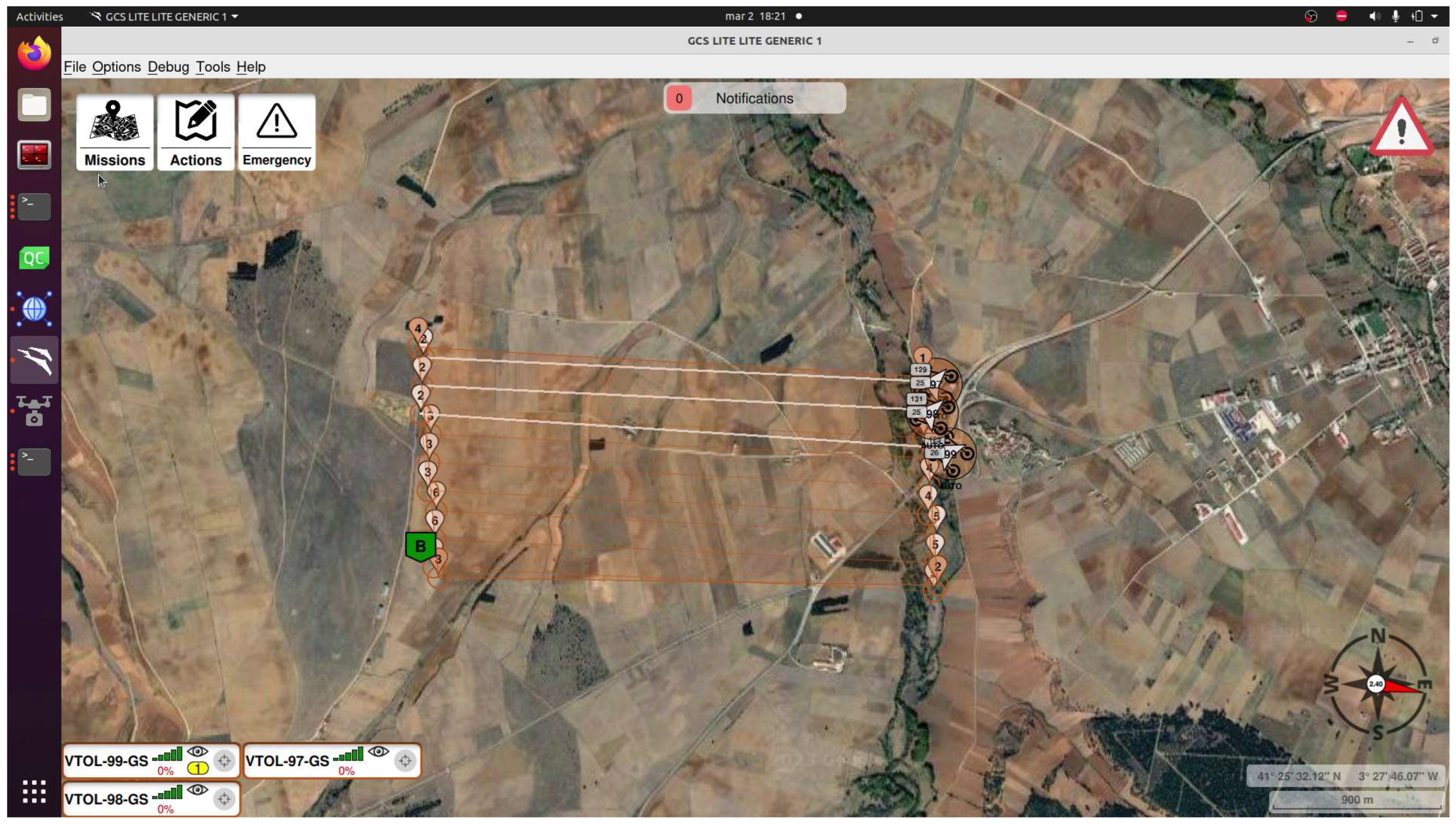Click the compass rose on the map

1377,683
